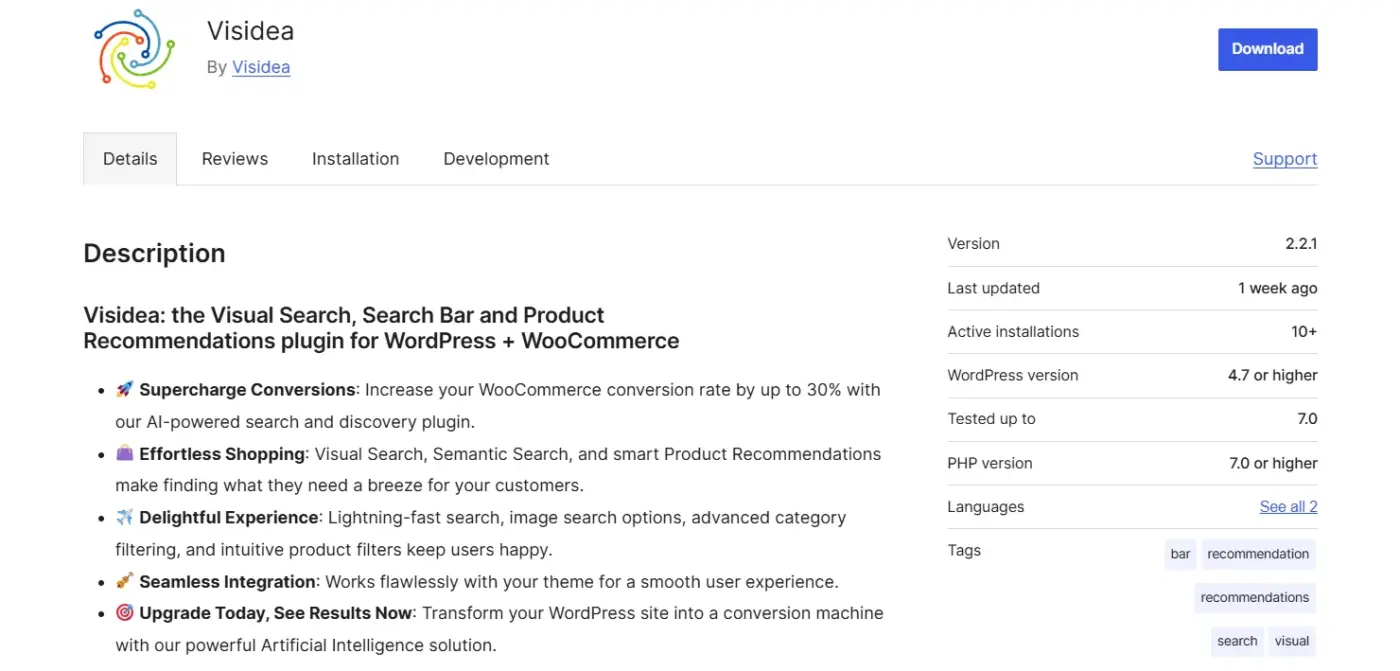Viewport: 1400px width, 671px height.
Task: Click the 'Supercharge Conversions' bold text
Action: pyautogui.click(x=247, y=390)
